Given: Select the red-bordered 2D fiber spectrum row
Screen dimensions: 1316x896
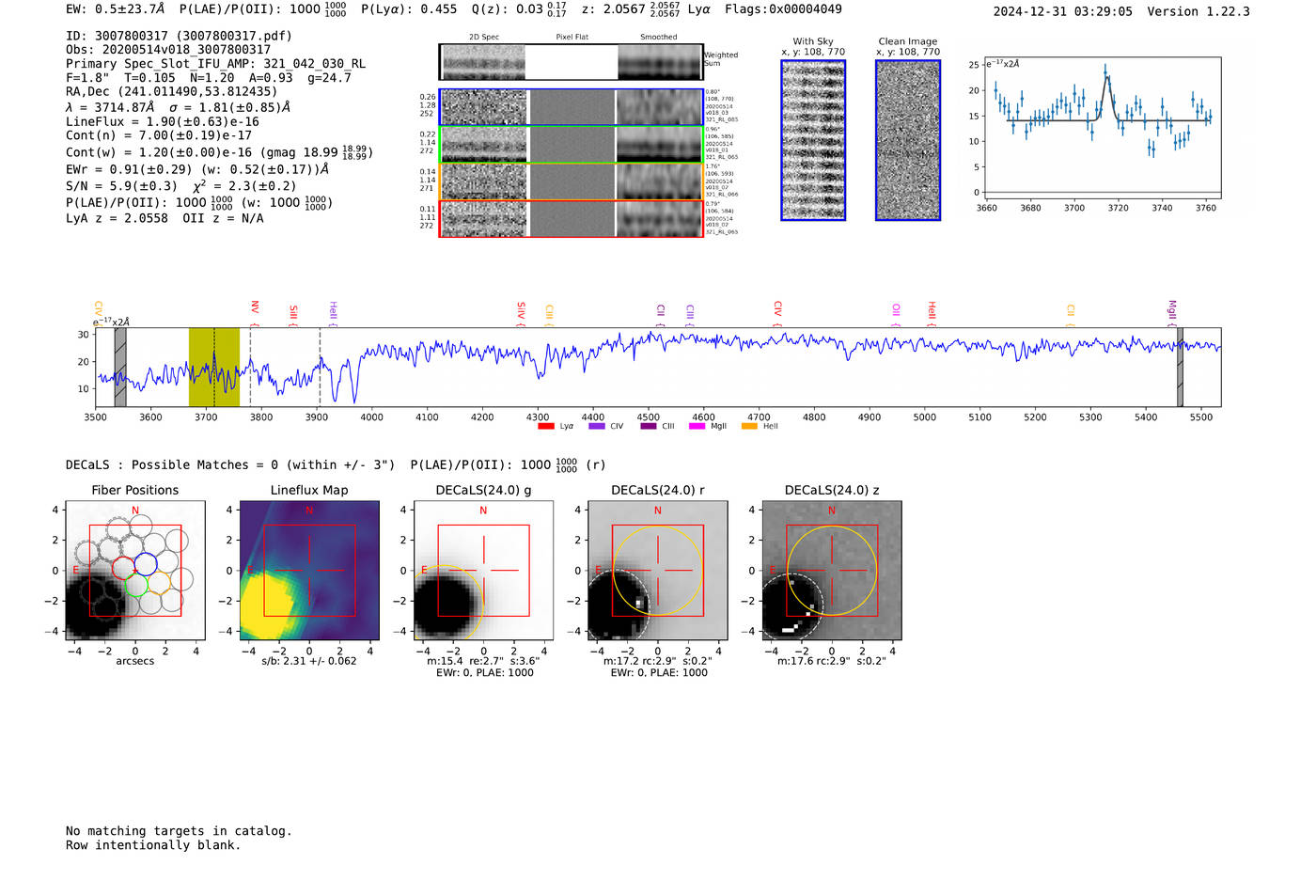Looking at the screenshot, I should click(x=572, y=219).
